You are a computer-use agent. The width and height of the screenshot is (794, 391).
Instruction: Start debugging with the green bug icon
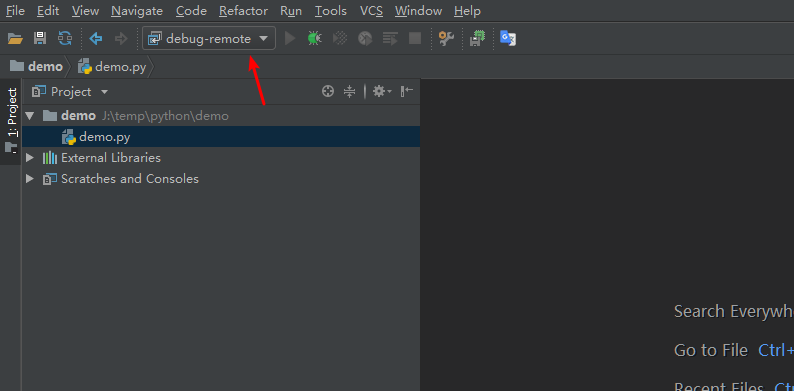(x=314, y=38)
